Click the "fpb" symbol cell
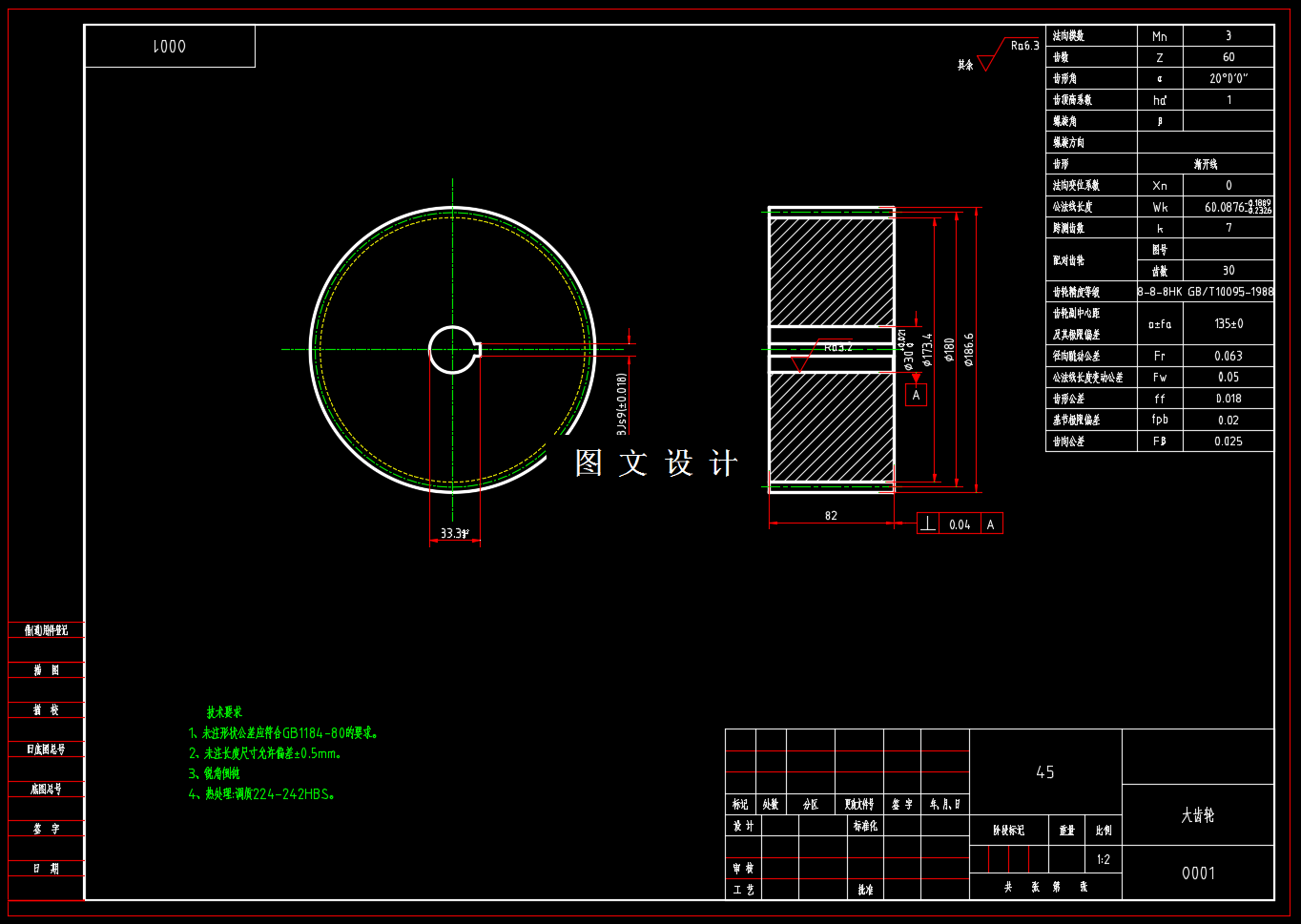Screen dimensions: 1301x924 [x=1160, y=420]
